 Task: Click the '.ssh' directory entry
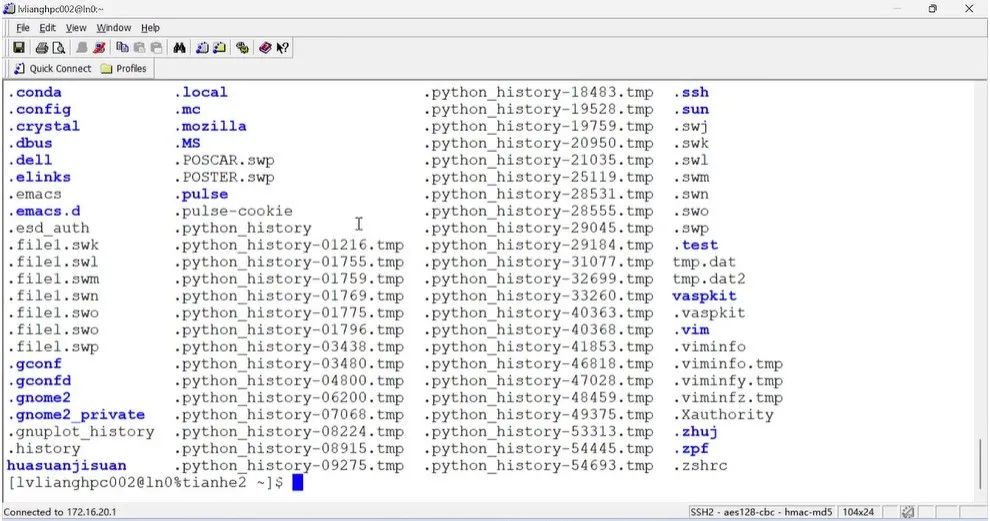[x=691, y=92]
